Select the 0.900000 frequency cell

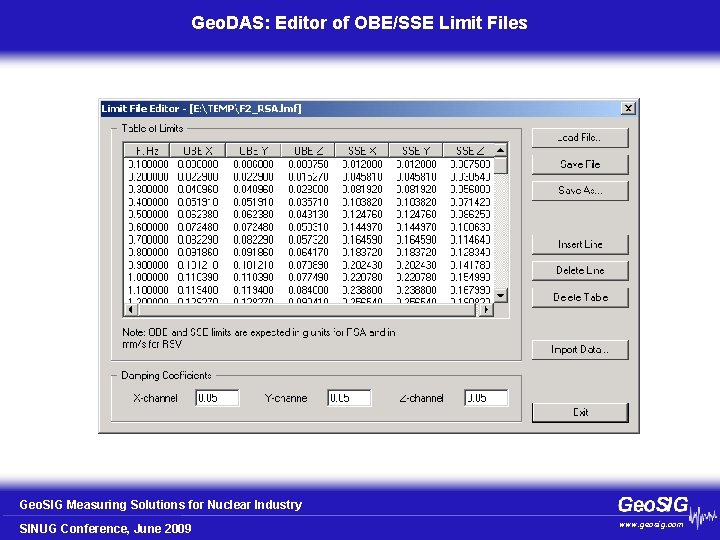[x=148, y=265]
